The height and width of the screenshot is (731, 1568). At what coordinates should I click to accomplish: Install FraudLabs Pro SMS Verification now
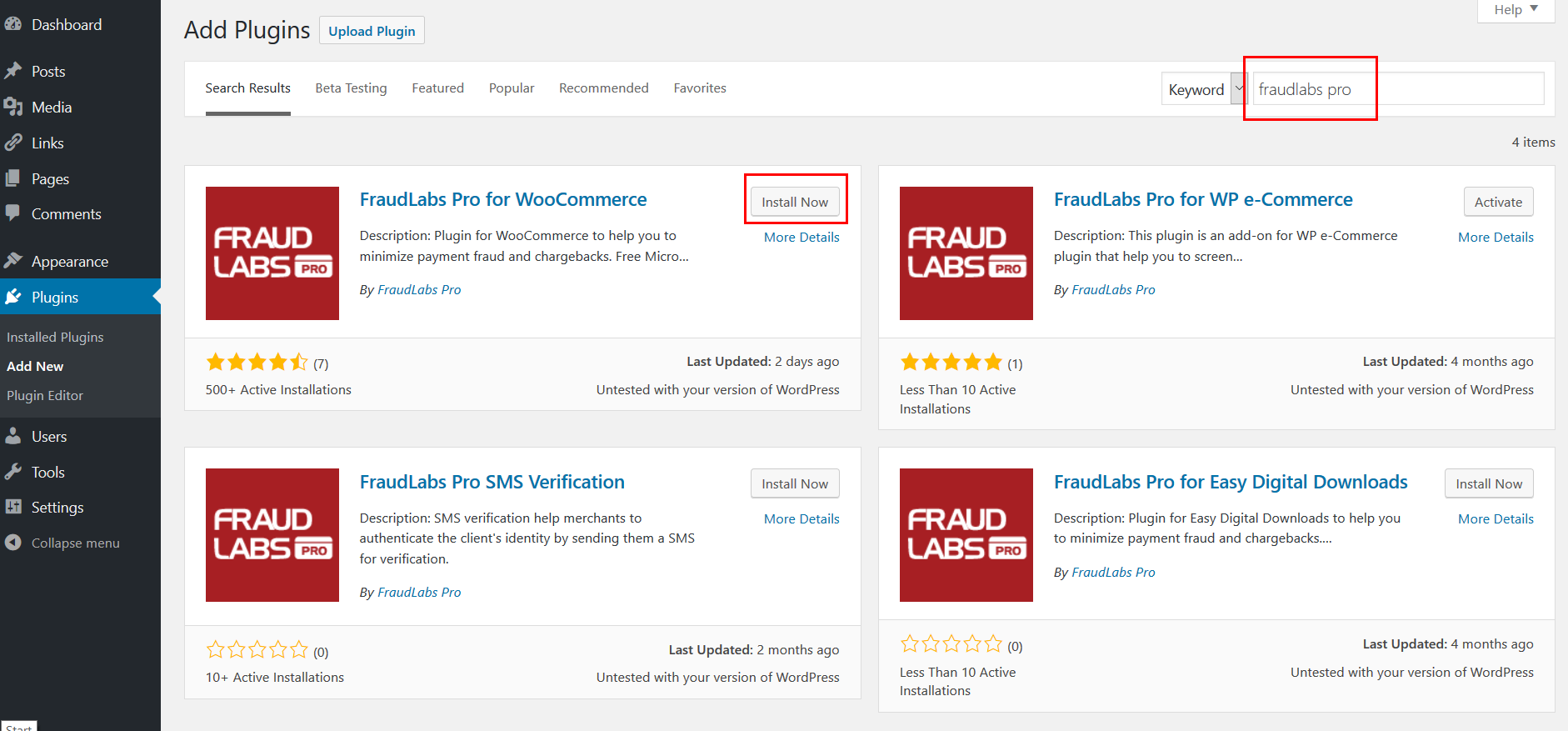(x=795, y=483)
